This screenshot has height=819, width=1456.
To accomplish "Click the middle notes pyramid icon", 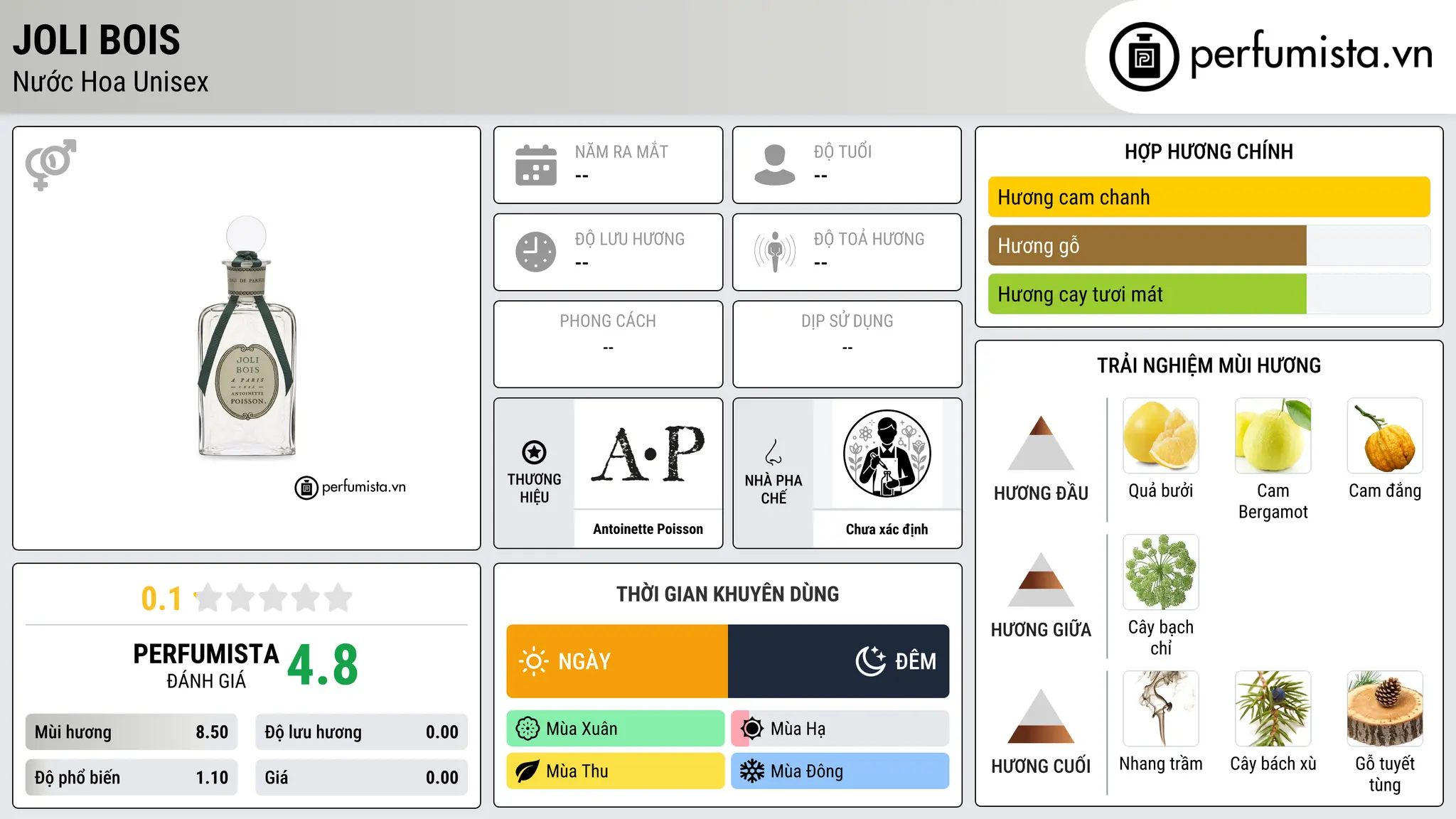I will 1041,579.
